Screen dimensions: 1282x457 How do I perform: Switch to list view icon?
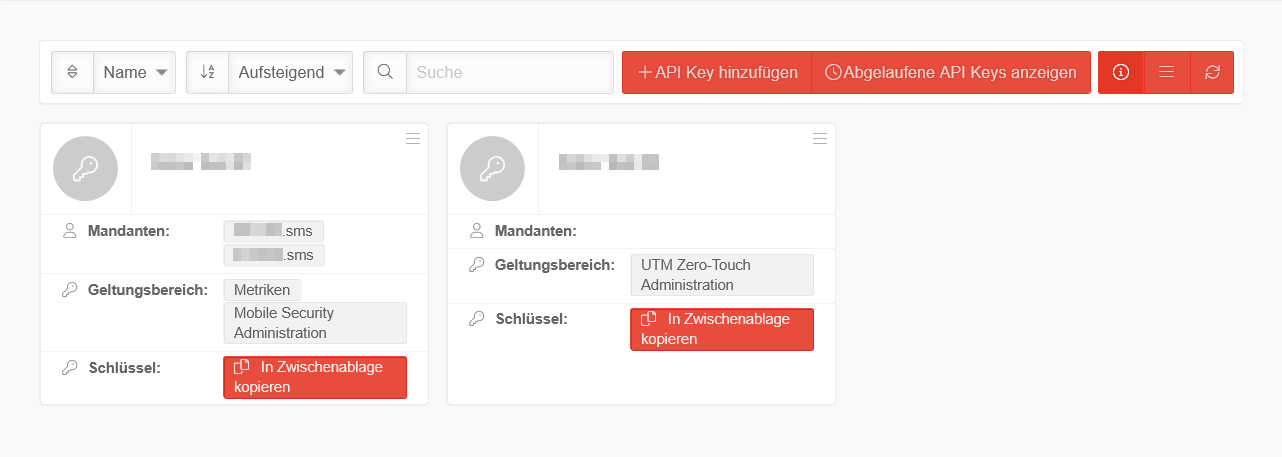pyautogui.click(x=1166, y=72)
